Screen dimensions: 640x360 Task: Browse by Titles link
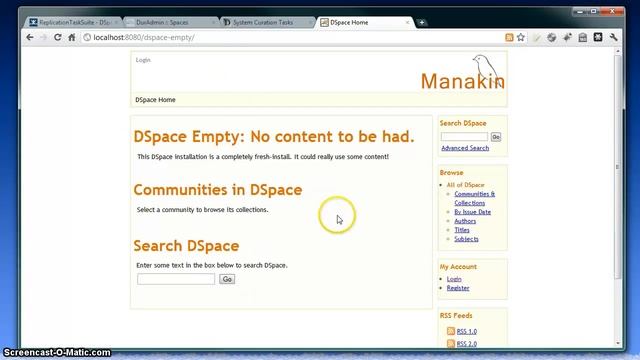click(x=462, y=230)
